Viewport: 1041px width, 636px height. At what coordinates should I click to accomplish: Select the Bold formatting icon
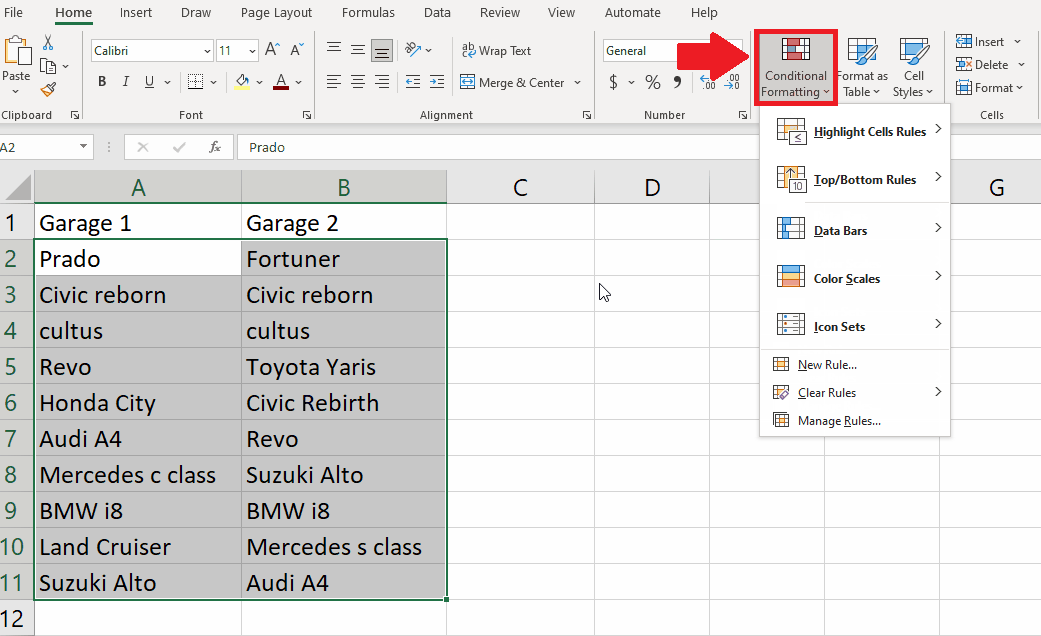click(x=101, y=81)
